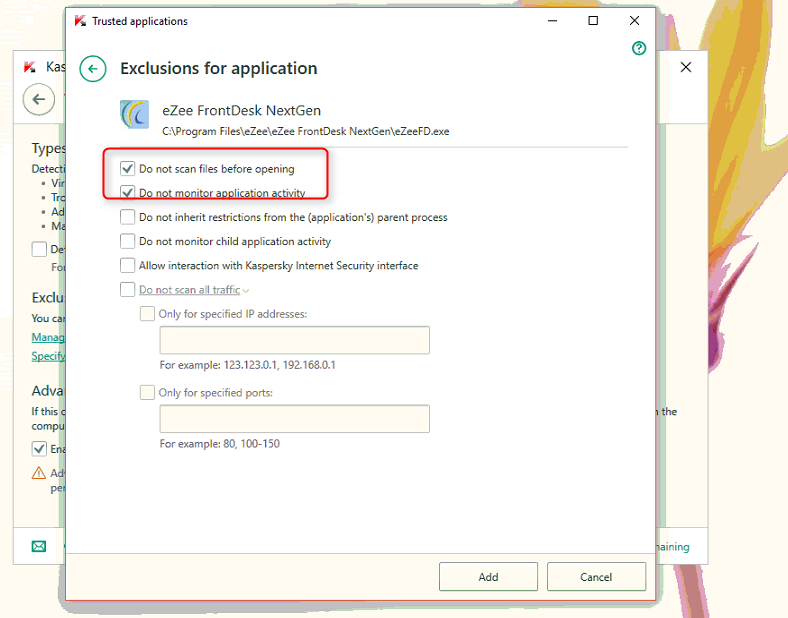Minimize the Trusted applications window
This screenshot has height=618, width=788.
pos(552,21)
